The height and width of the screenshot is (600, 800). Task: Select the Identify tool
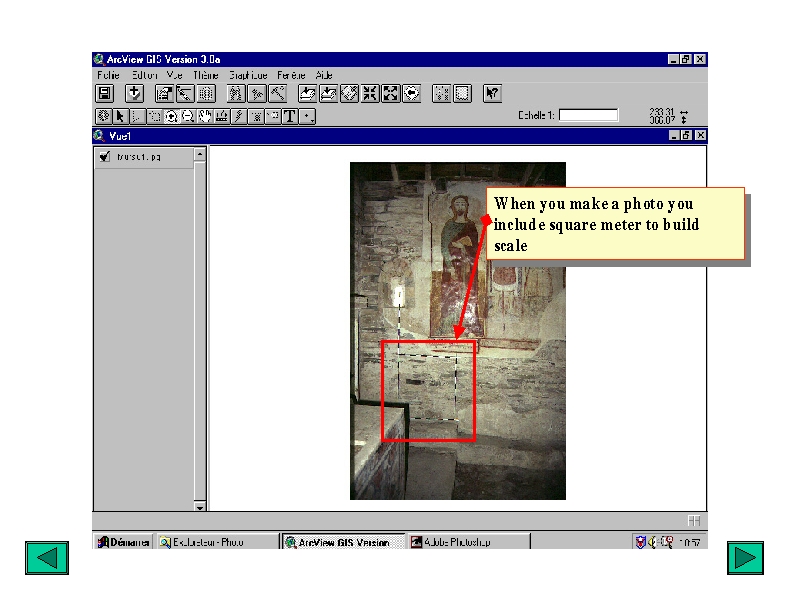point(104,116)
